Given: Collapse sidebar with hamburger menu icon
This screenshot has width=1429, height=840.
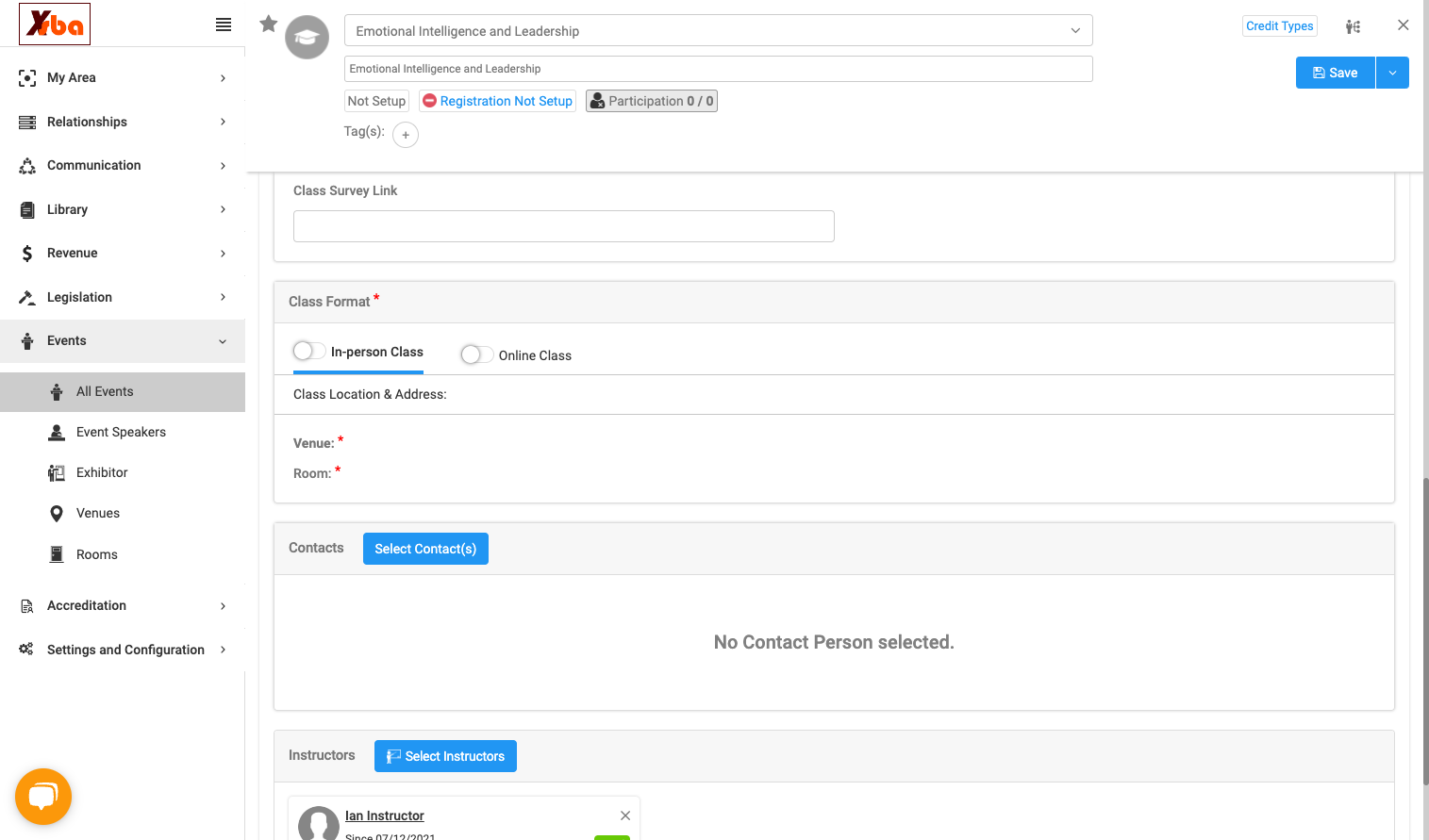Looking at the screenshot, I should [x=224, y=25].
